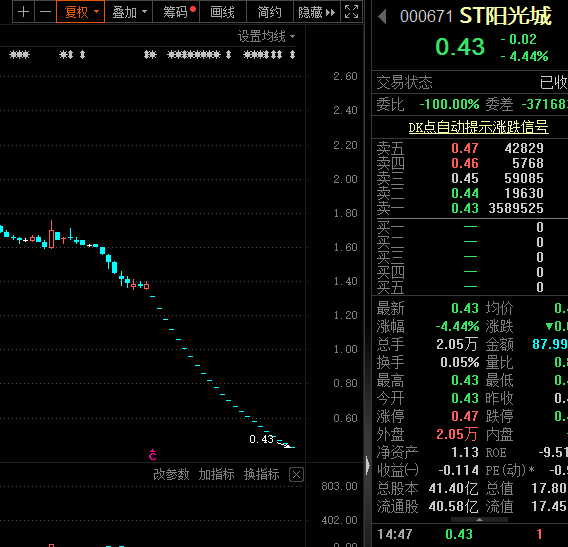568x547 pixels.
Task: Expand the 叠加 overlay dropdown
Action: pos(129,12)
